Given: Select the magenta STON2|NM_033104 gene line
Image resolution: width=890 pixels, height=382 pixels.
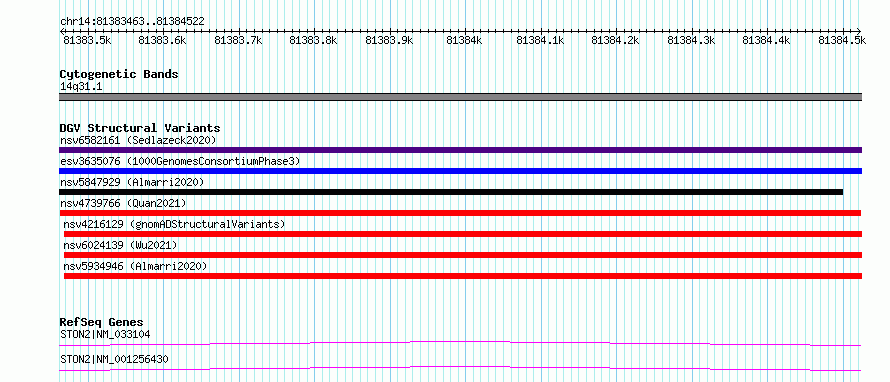Looking at the screenshot, I should pyautogui.click(x=460, y=343).
